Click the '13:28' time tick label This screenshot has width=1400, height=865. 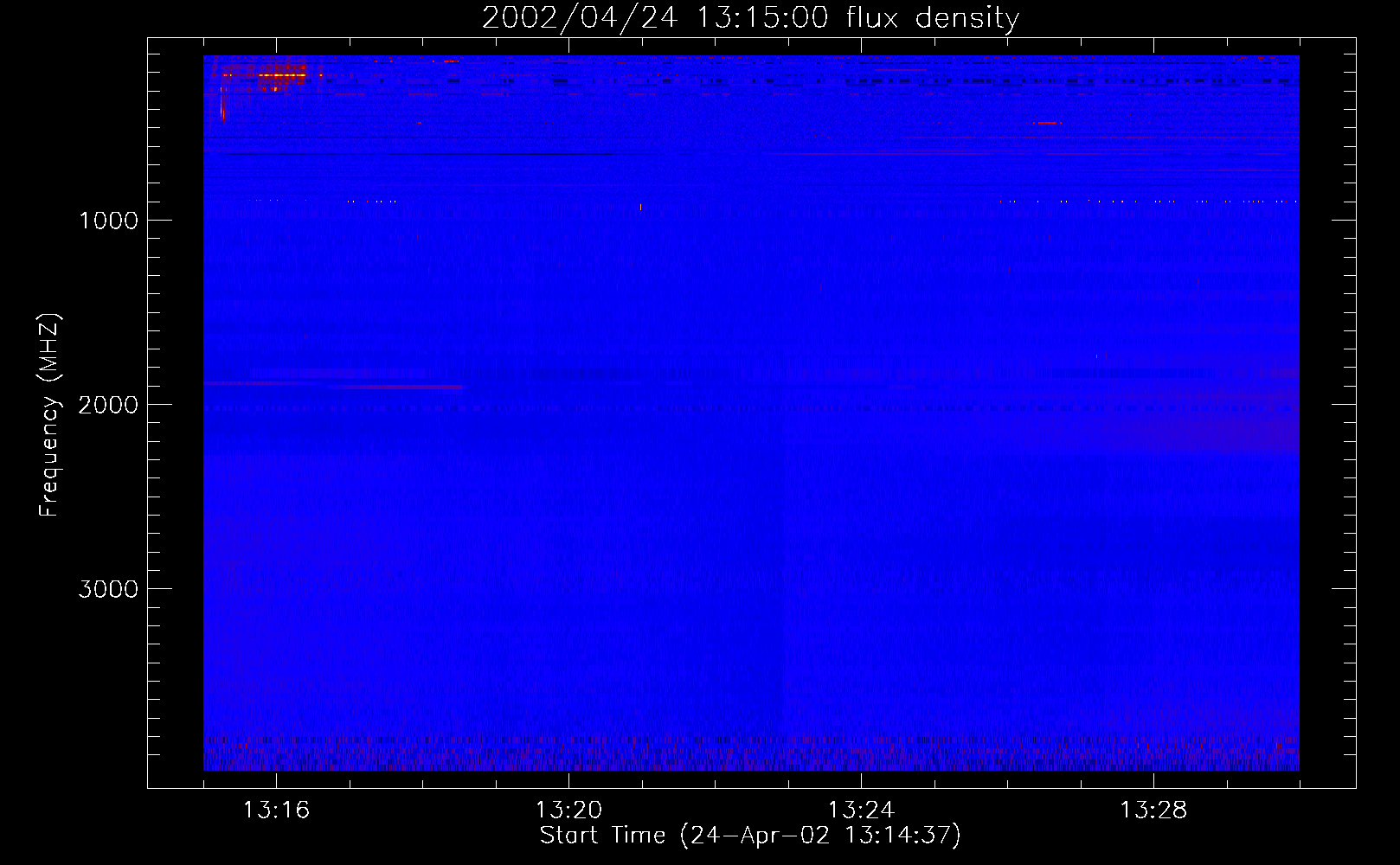[1153, 811]
